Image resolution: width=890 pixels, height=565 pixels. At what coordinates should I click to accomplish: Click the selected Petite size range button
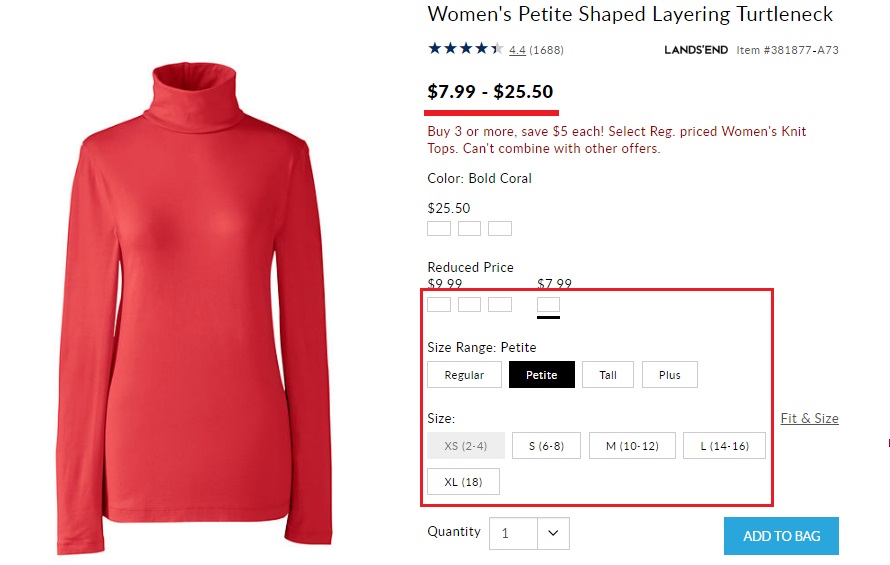click(541, 375)
